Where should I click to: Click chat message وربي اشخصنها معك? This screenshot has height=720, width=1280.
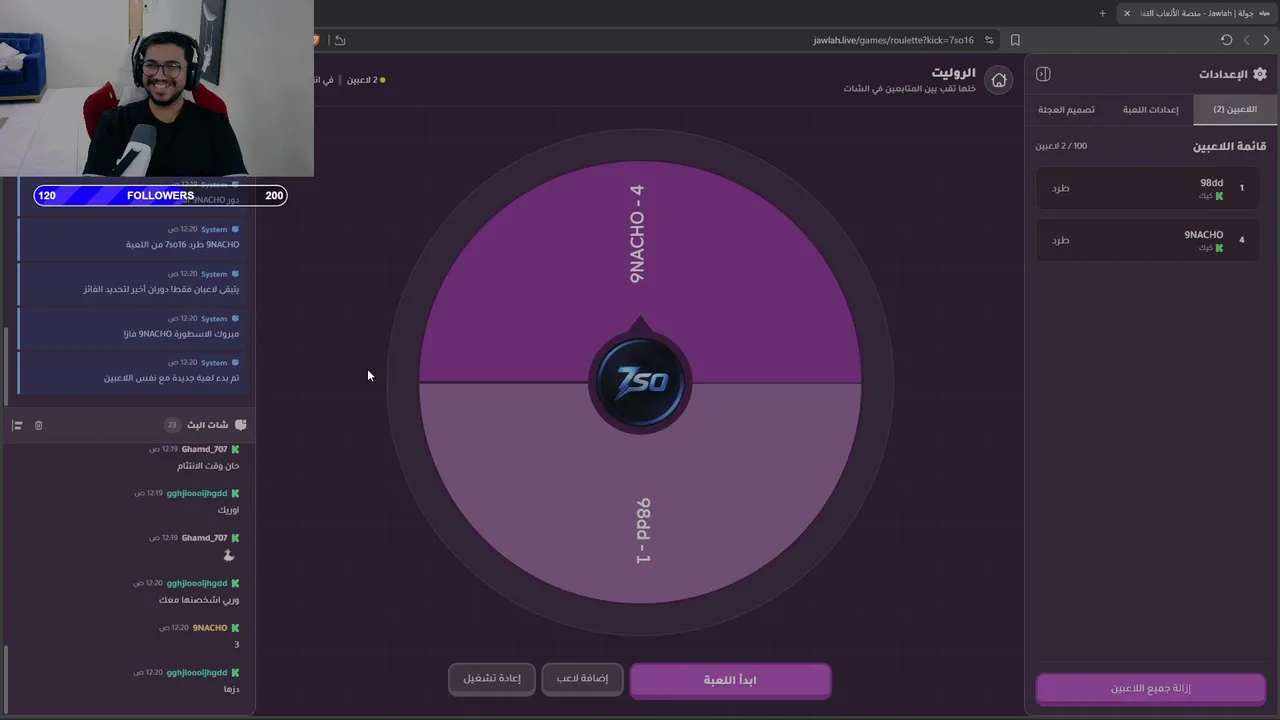tap(199, 600)
